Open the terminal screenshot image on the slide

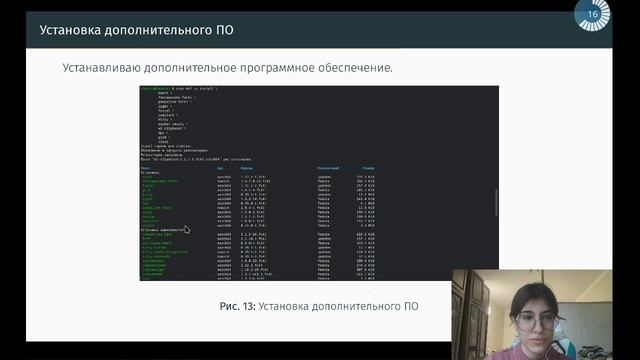click(319, 183)
